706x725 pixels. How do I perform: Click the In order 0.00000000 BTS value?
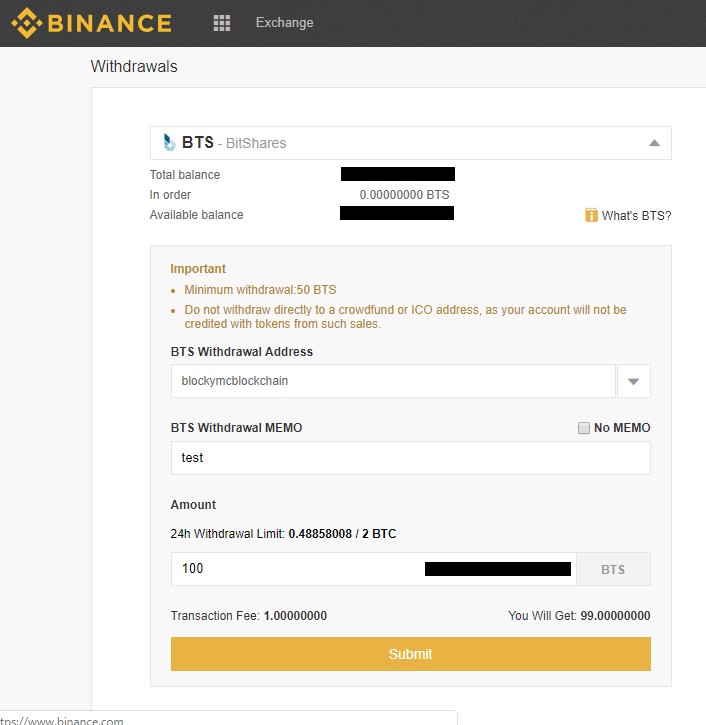(404, 195)
